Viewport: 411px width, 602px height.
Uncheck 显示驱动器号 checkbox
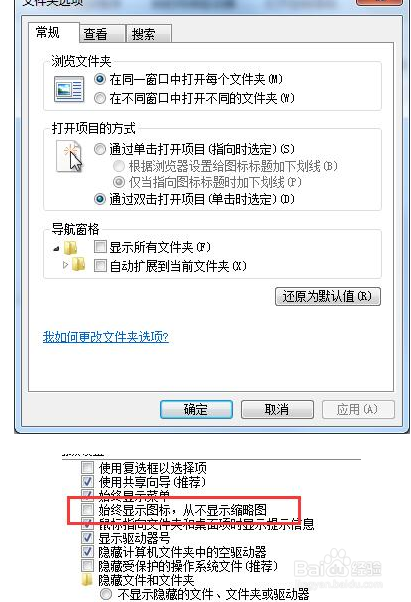[x=87, y=538]
